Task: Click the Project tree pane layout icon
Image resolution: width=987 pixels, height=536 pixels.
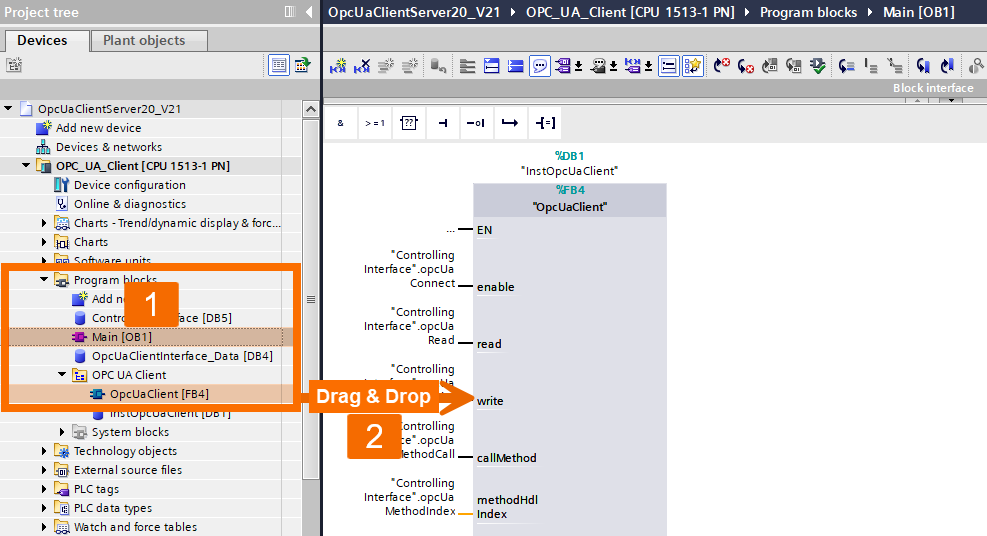Action: [x=290, y=12]
